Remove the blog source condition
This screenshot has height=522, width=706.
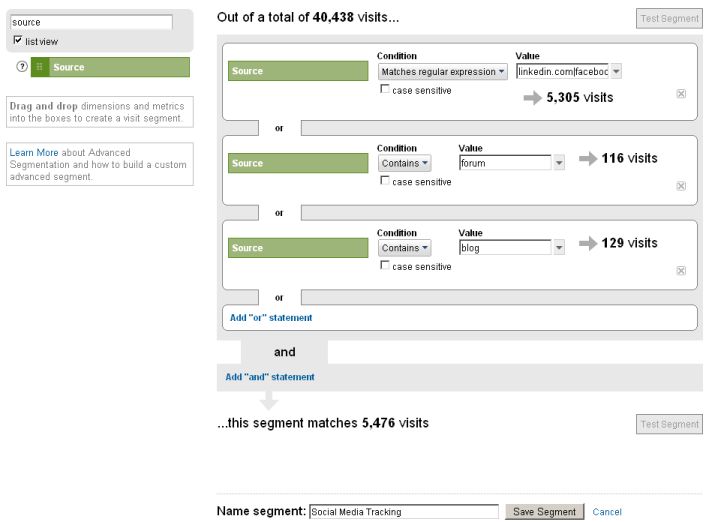coord(681,271)
